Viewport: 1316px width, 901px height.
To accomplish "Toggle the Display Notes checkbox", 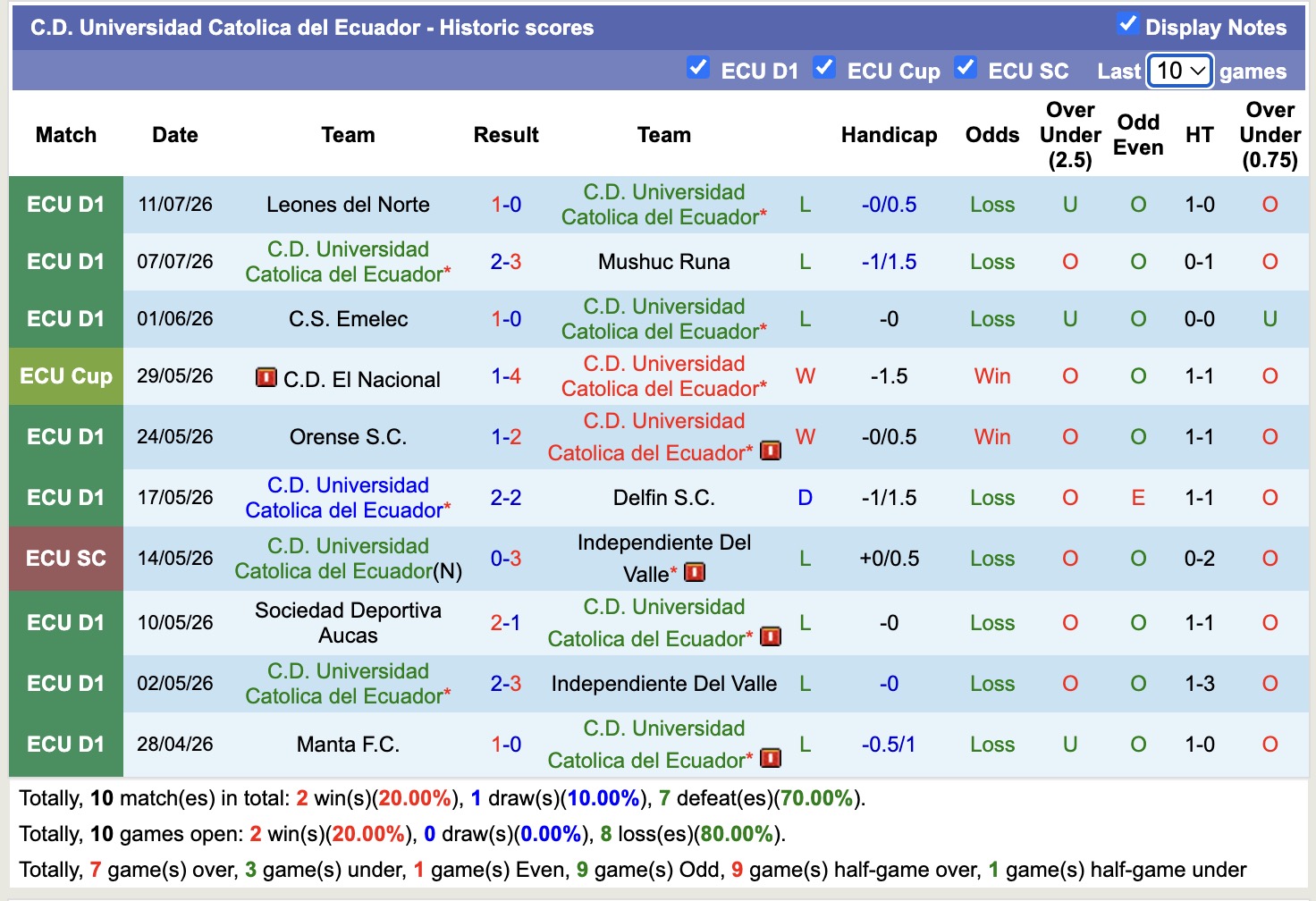I will click(x=1127, y=24).
